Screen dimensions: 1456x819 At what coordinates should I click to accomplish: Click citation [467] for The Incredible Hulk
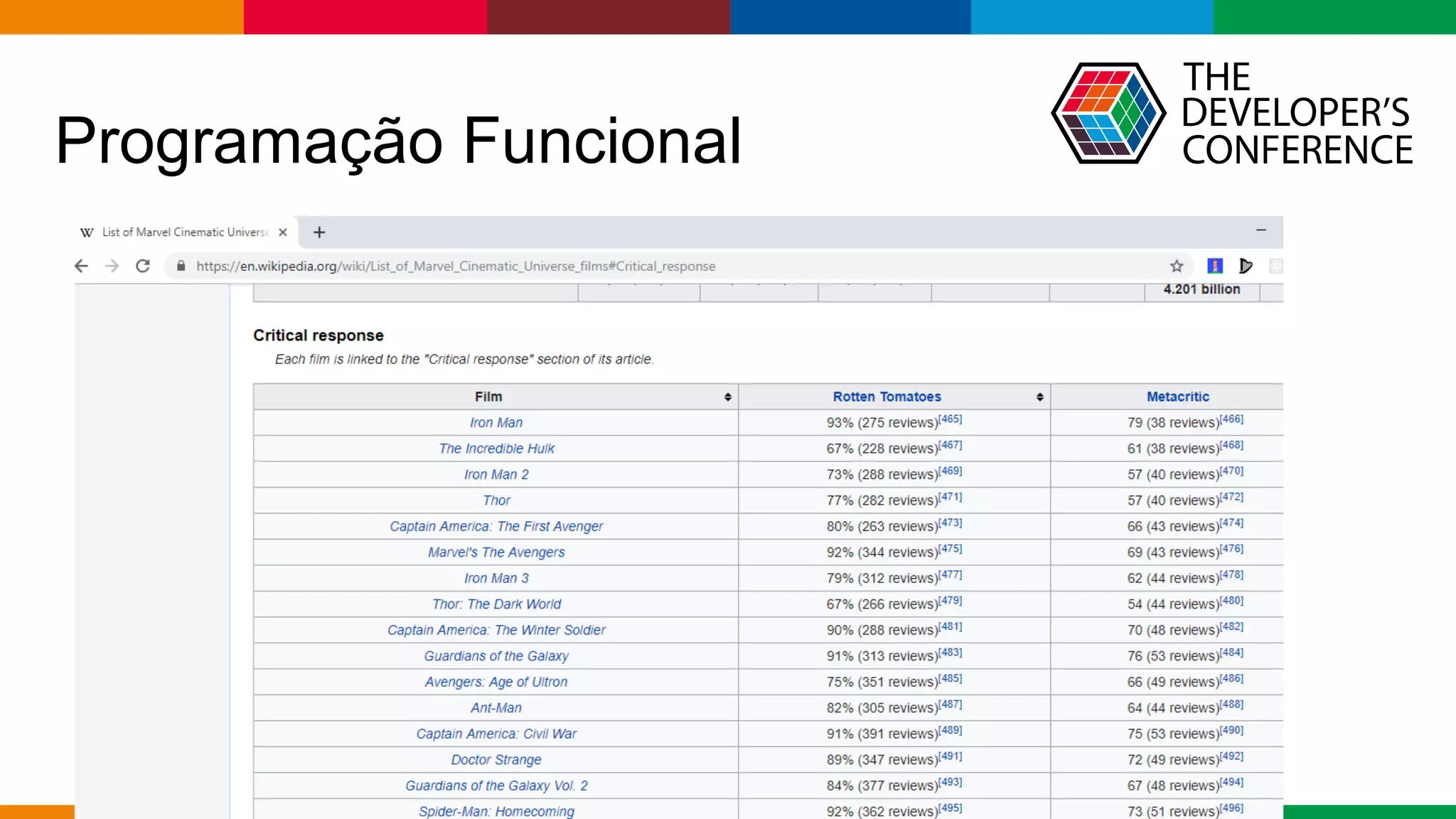point(951,445)
